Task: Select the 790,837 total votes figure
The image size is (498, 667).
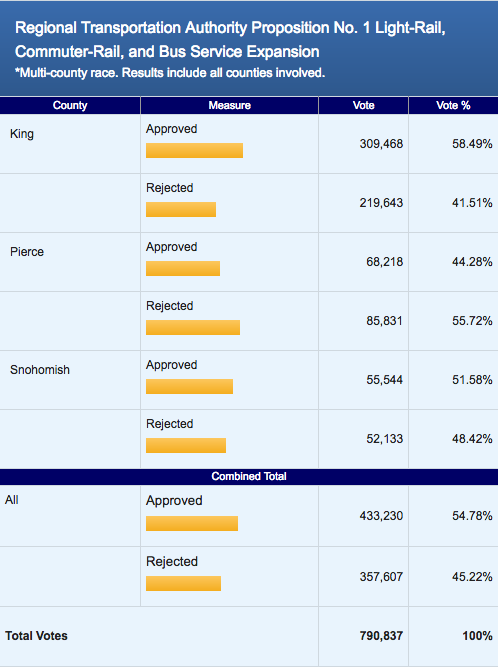Action: (x=381, y=636)
